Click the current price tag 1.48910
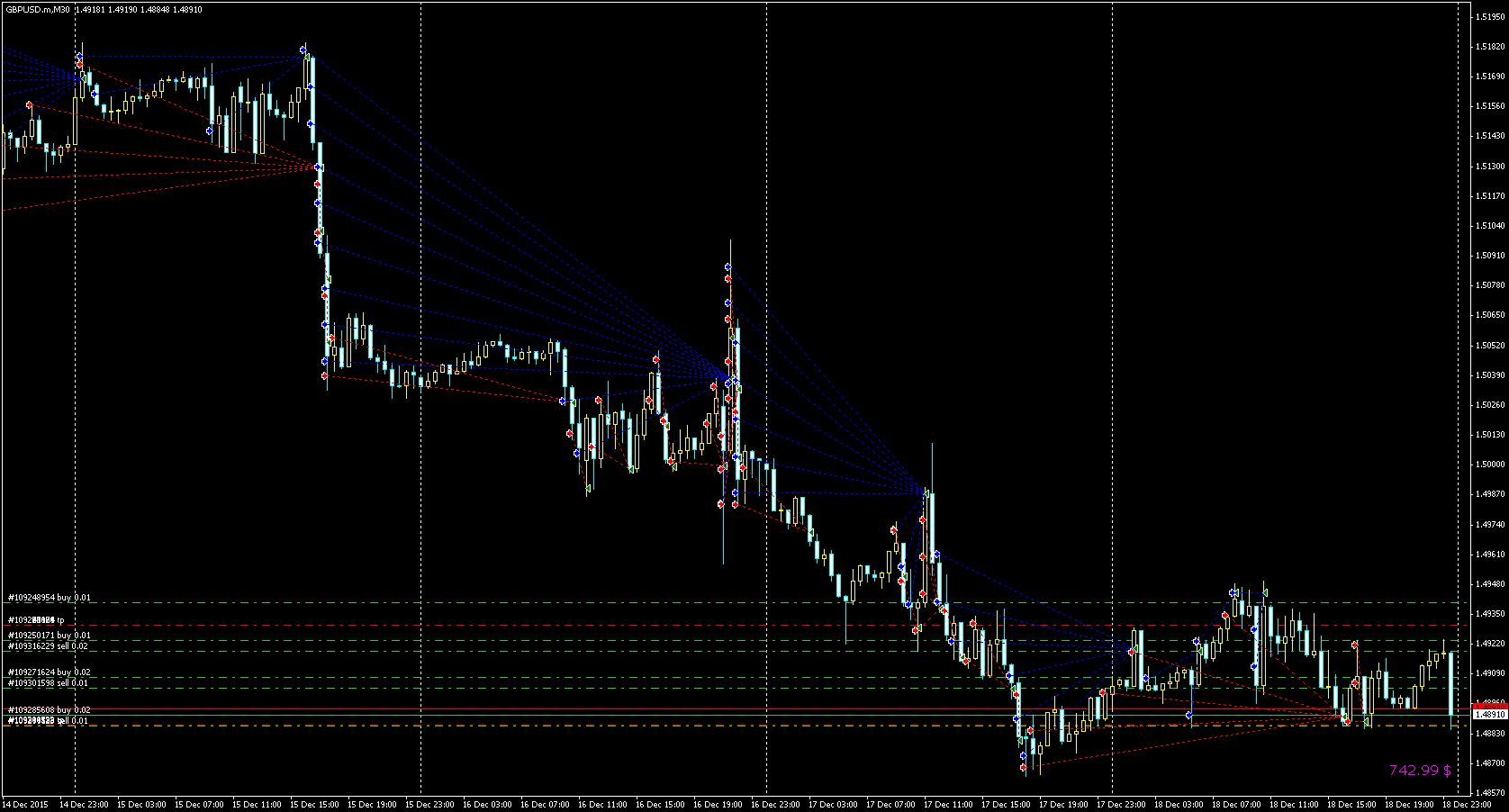The height and width of the screenshot is (812, 1509). [x=1489, y=714]
